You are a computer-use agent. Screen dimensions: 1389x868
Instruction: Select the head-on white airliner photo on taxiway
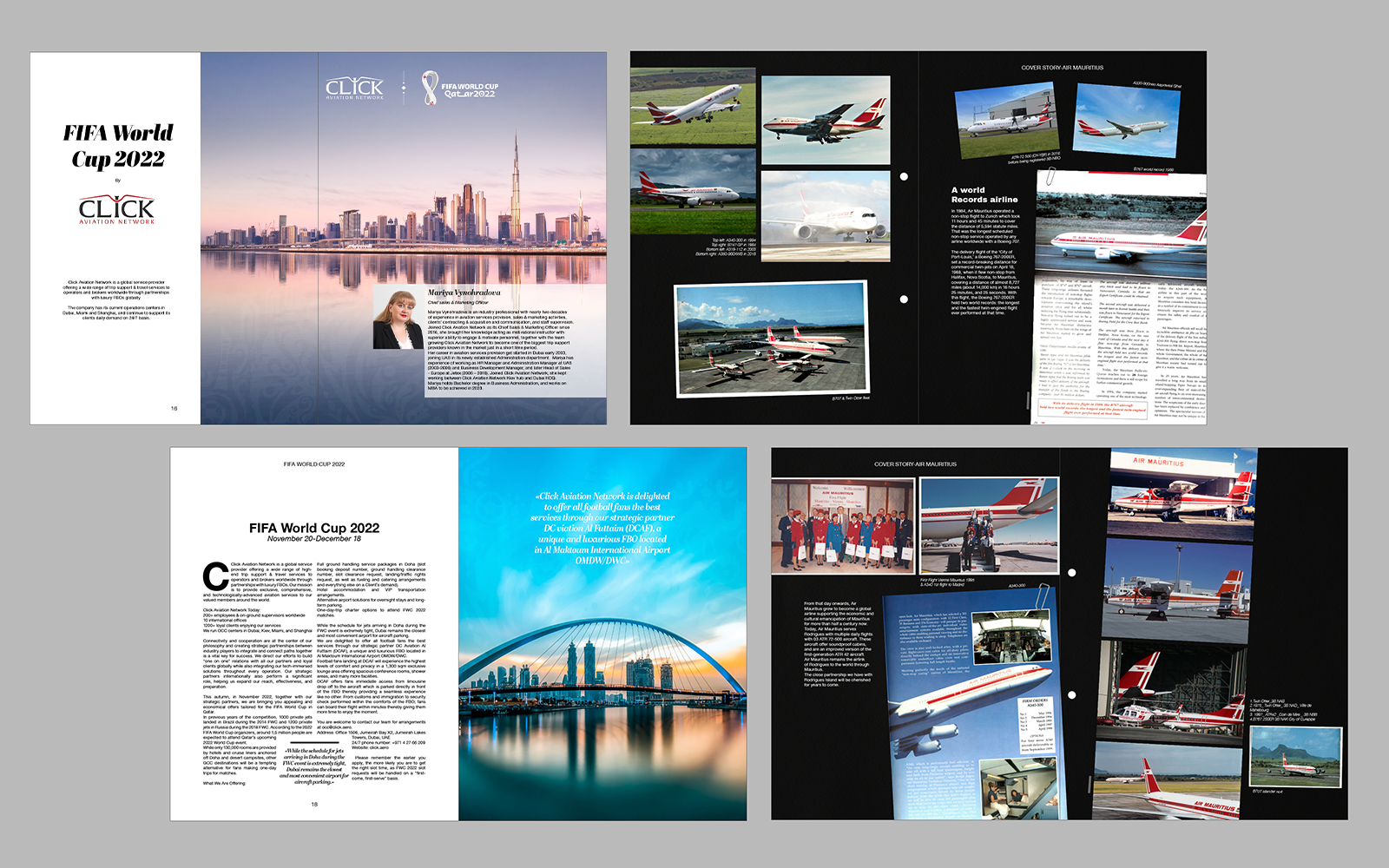point(826,216)
